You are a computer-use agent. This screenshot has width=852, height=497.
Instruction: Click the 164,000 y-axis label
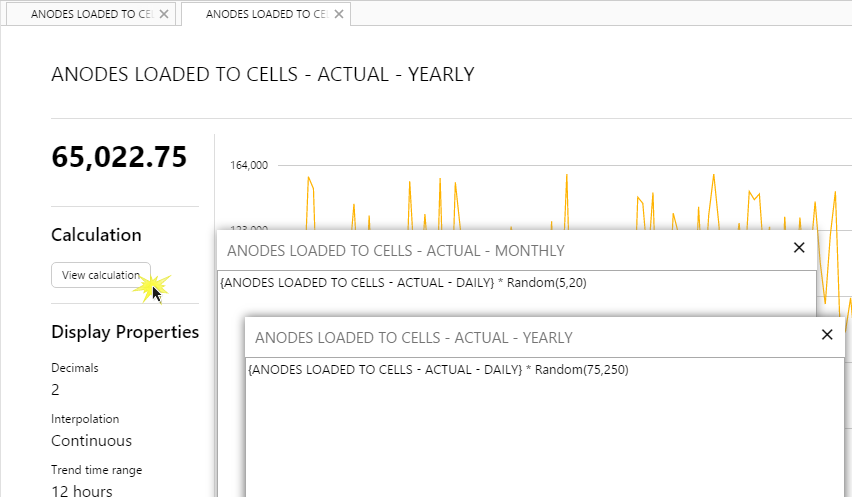click(249, 166)
